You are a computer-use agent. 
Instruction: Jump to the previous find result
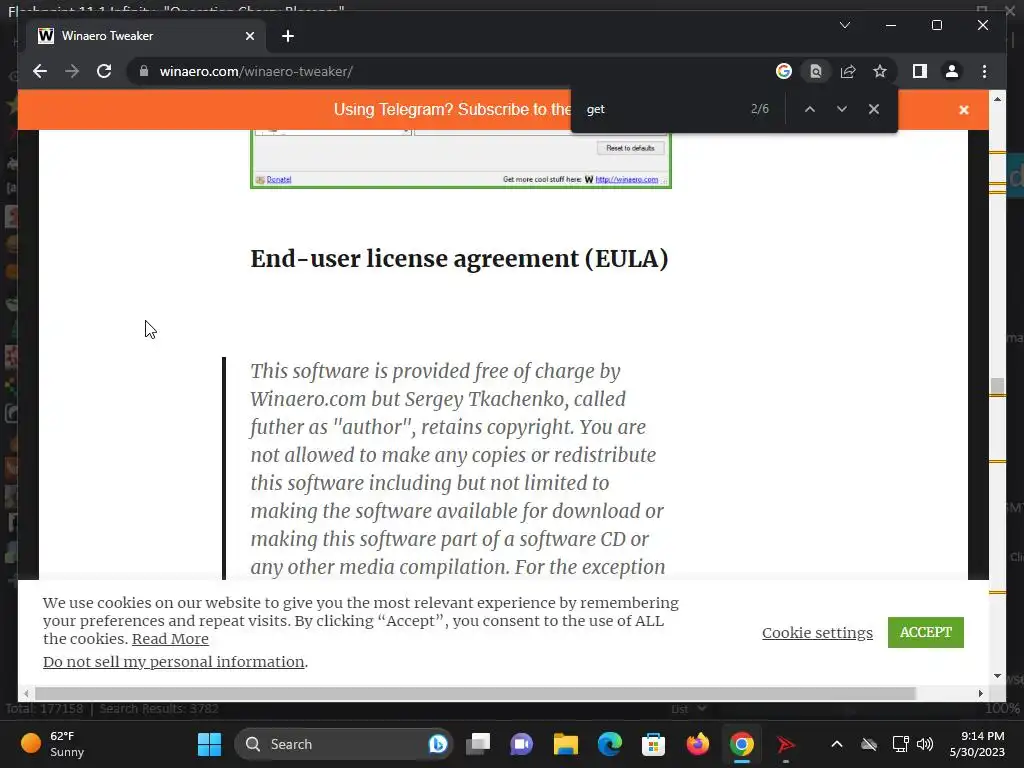click(x=810, y=109)
